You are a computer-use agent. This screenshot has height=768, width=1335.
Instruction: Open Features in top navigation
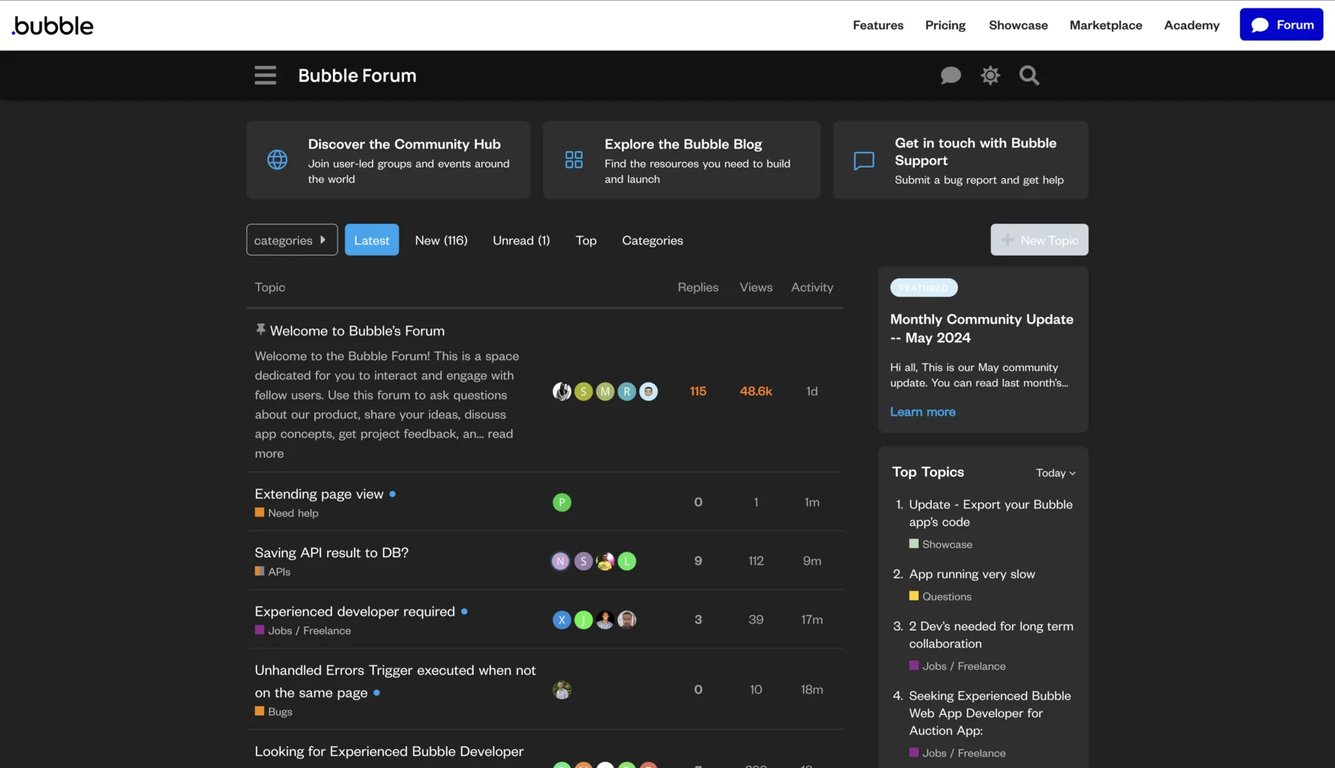coord(878,25)
